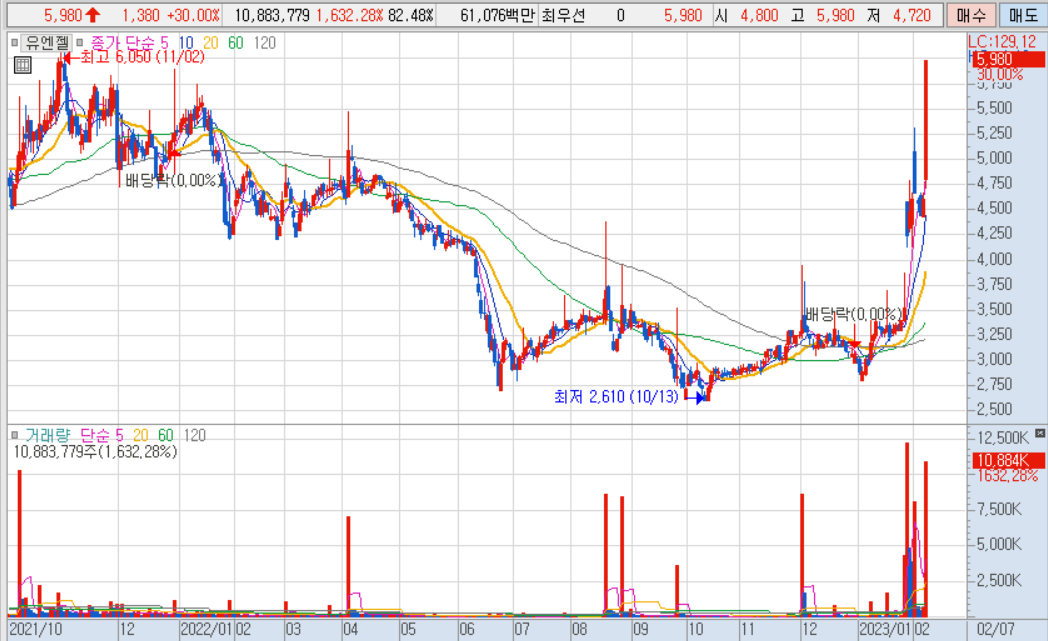The width and height of the screenshot is (1048, 641).
Task: Click the small square left of 유엔젤
Action: [14, 43]
